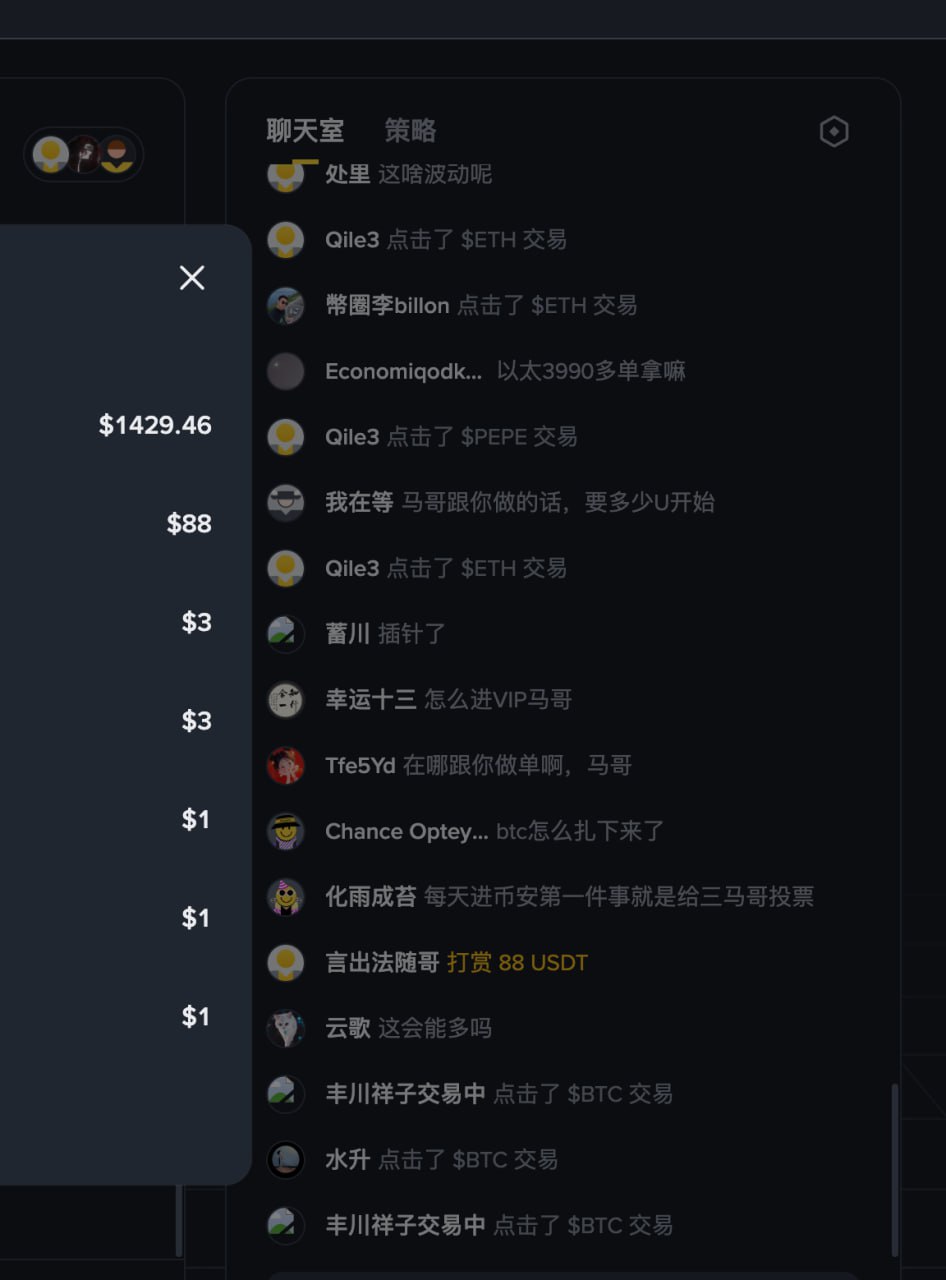Open the hexagon chat settings icon
This screenshot has height=1280, width=946.
[834, 132]
